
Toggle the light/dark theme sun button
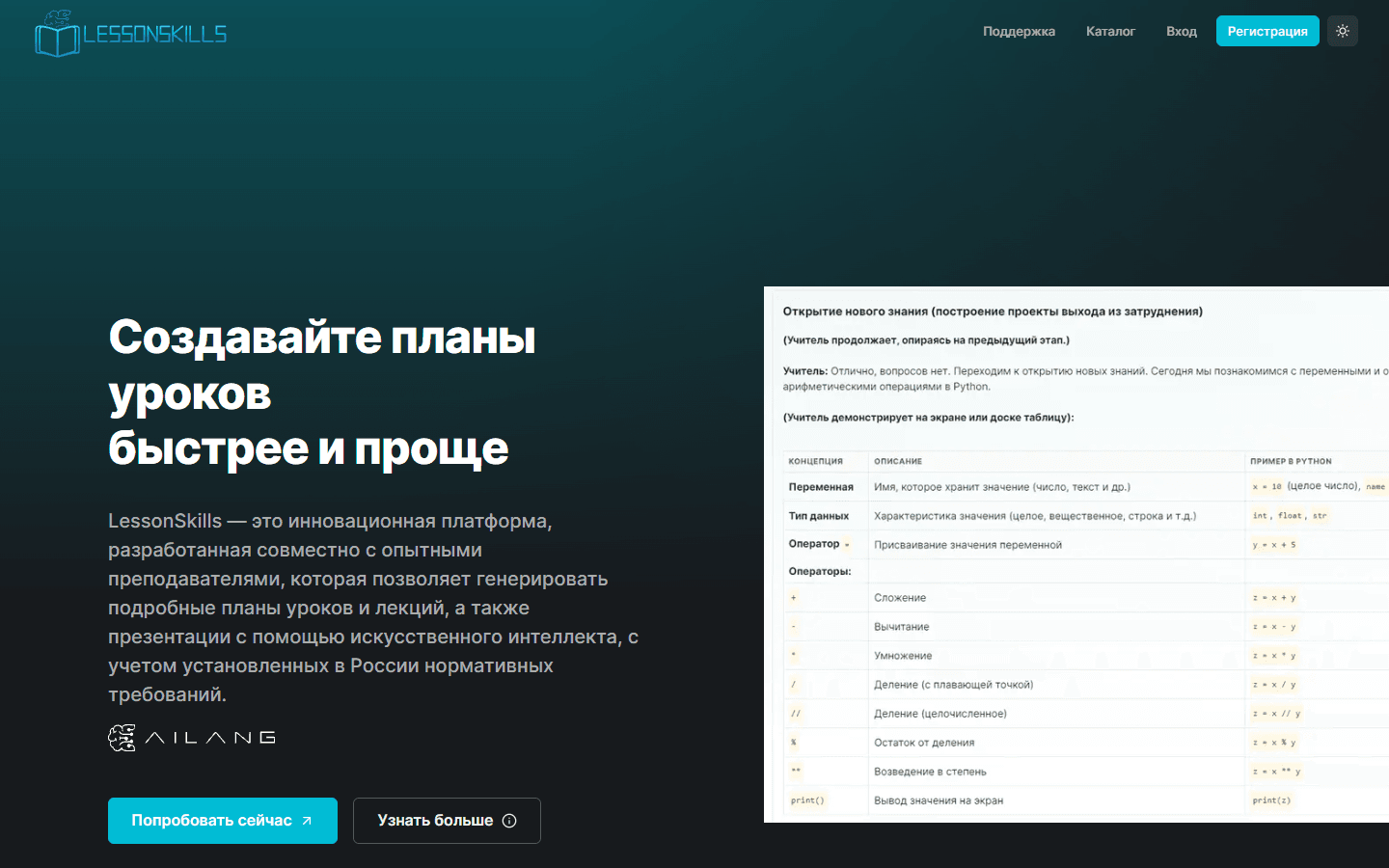1343,31
